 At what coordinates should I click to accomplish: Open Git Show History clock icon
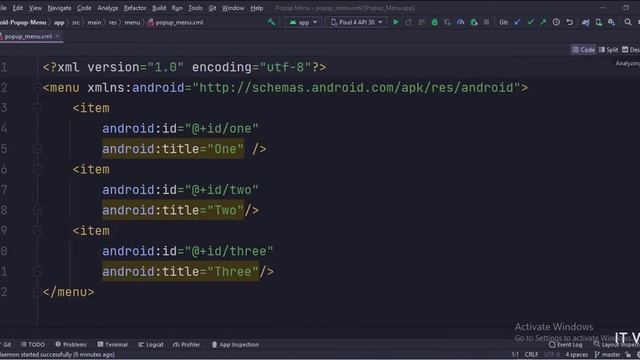tap(556, 22)
